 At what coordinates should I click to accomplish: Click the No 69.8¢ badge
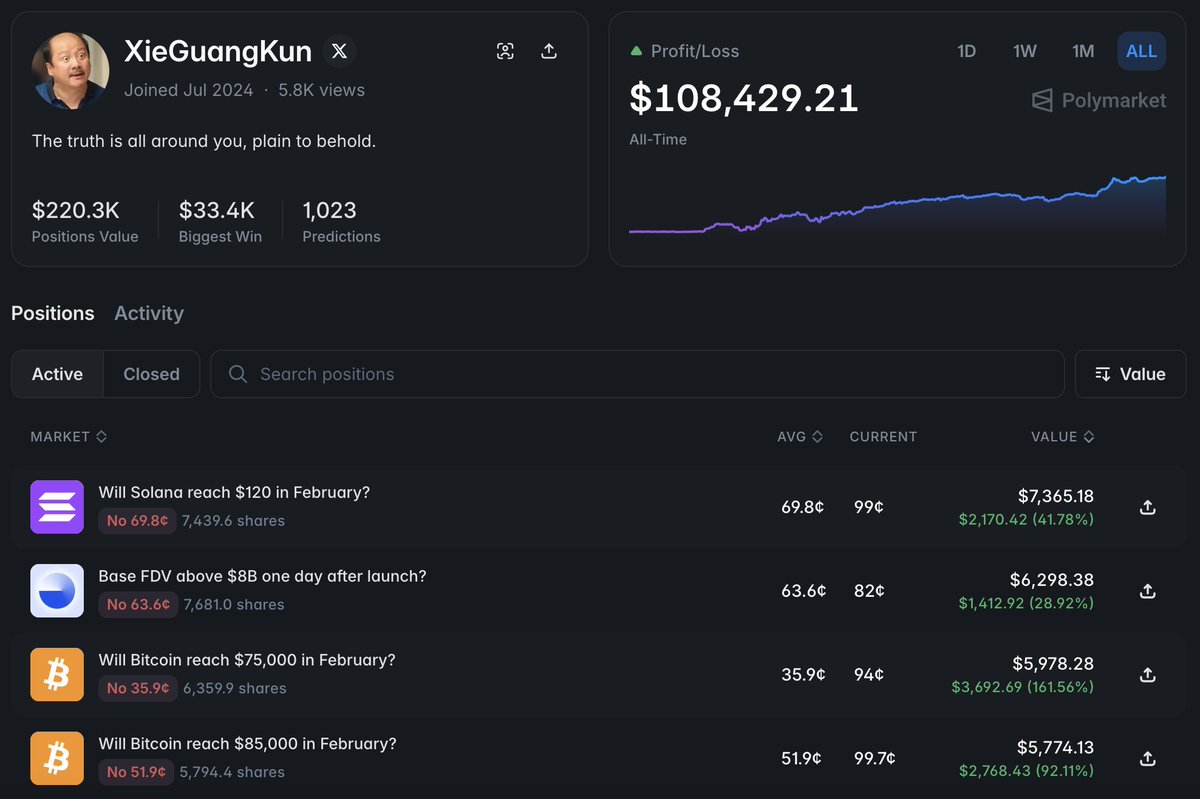pyautogui.click(x=138, y=521)
